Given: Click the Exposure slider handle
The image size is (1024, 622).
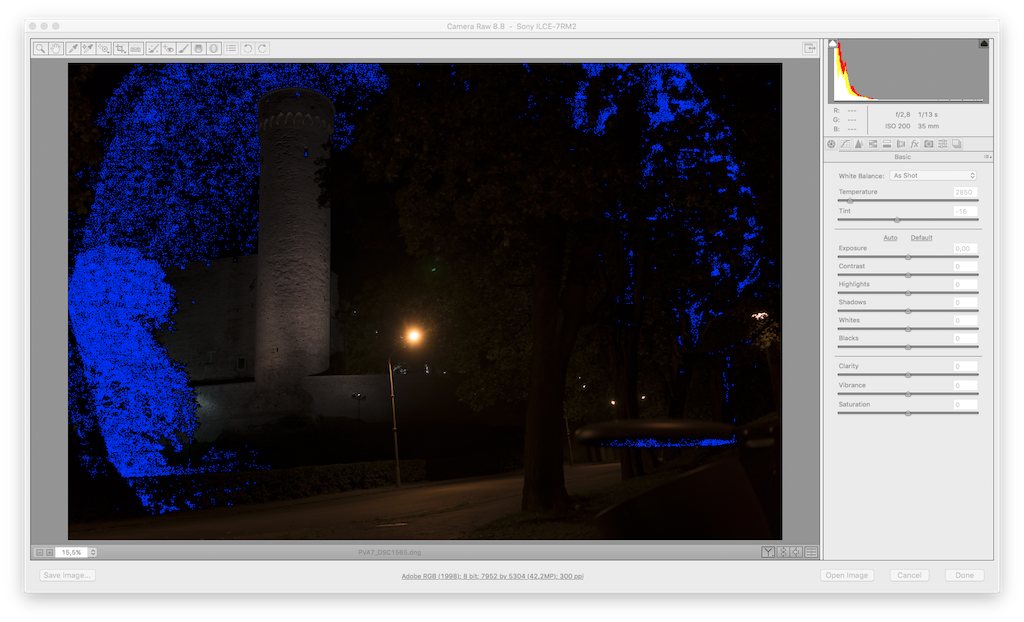Looking at the screenshot, I should click(x=908, y=257).
